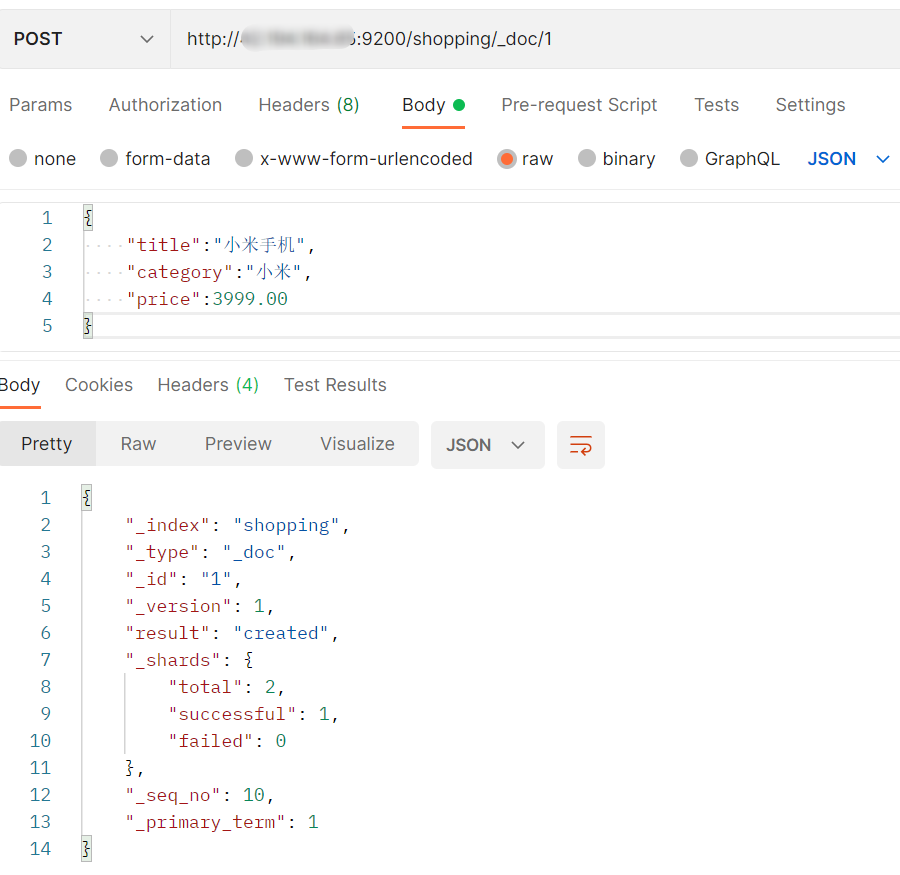900x875 pixels.
Task: Open the Pre-request Script tab
Action: click(x=579, y=105)
